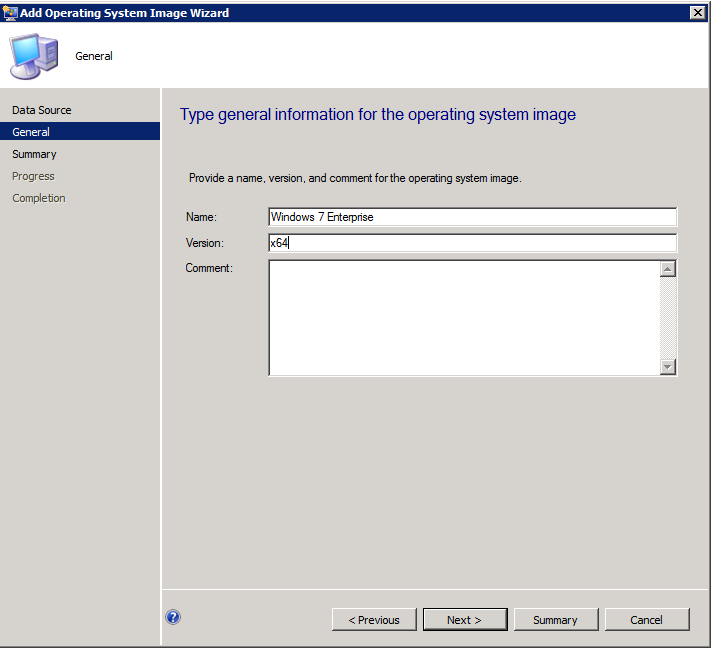Click the Add Operating System Image Wizard title
The image size is (713, 648).
125,13
